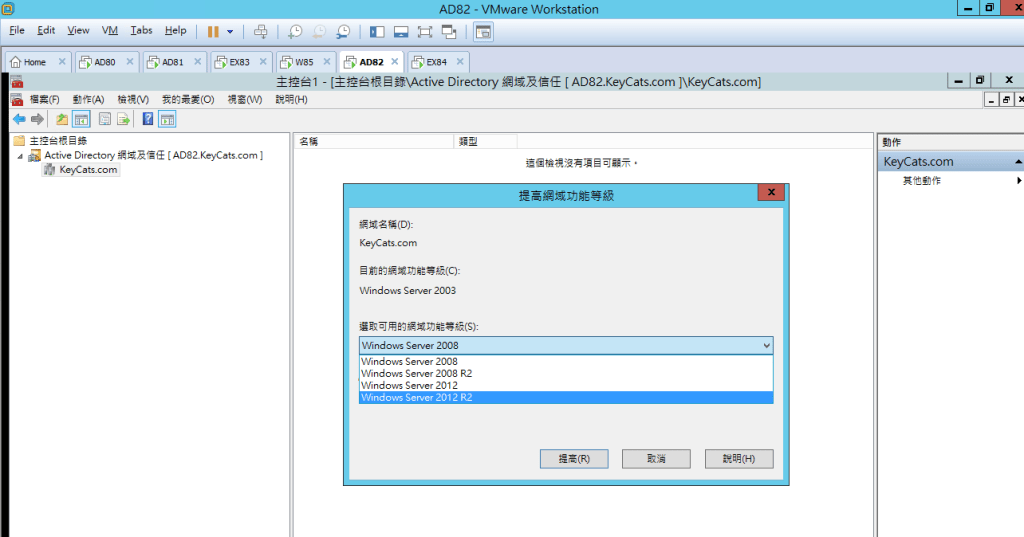Toggle show/hide action pane icon
Image resolution: width=1024 pixels, height=537 pixels.
click(167, 119)
